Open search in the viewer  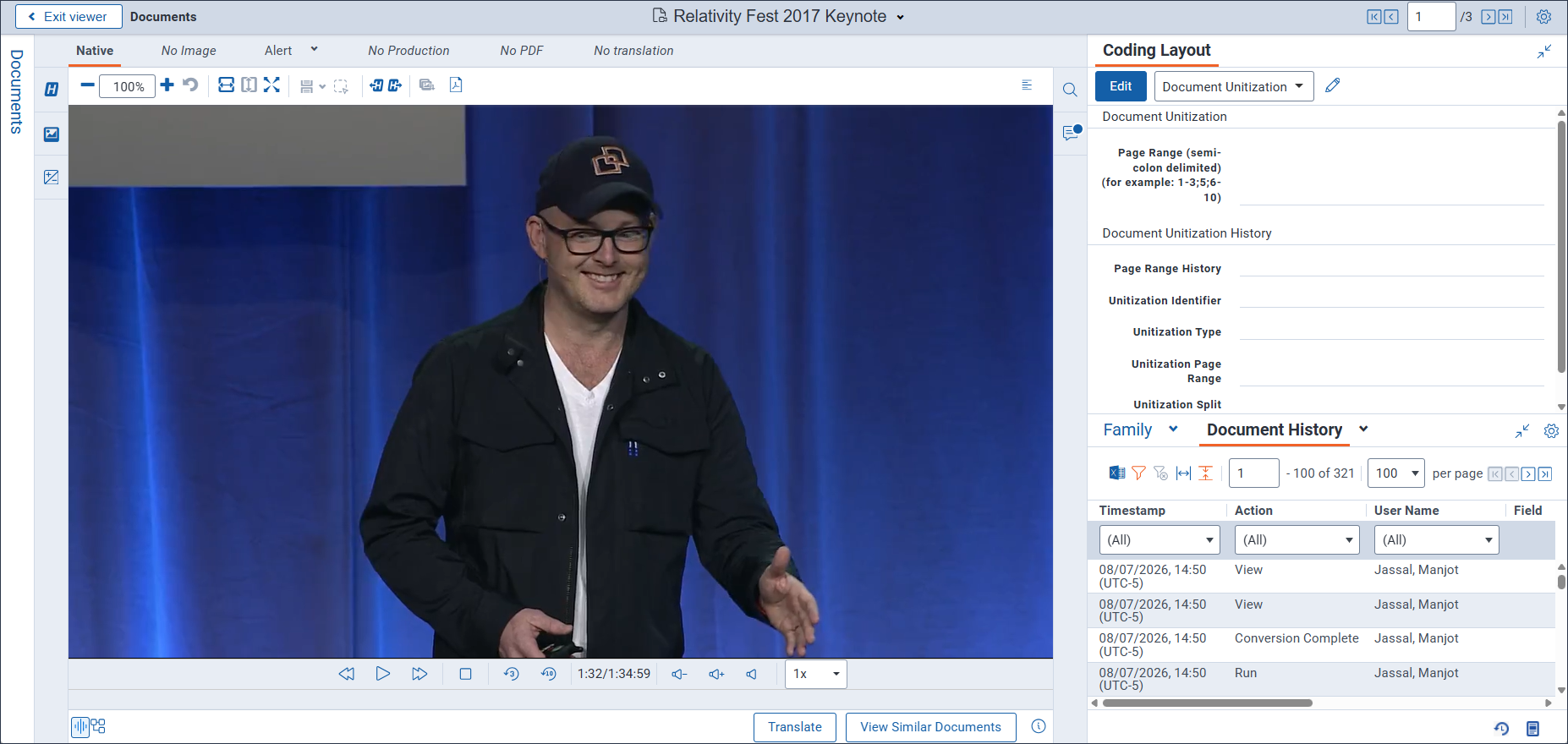[x=1070, y=90]
